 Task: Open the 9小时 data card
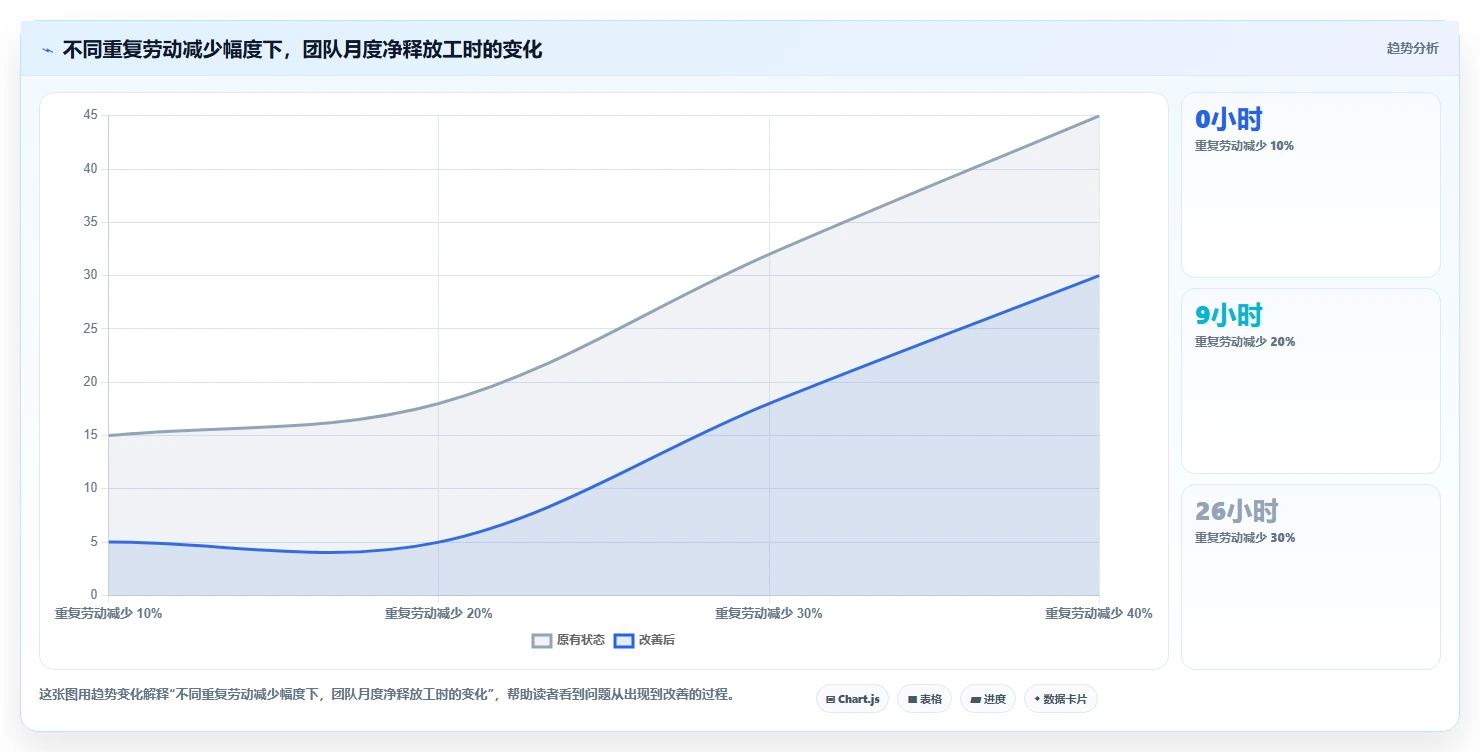click(x=1310, y=381)
